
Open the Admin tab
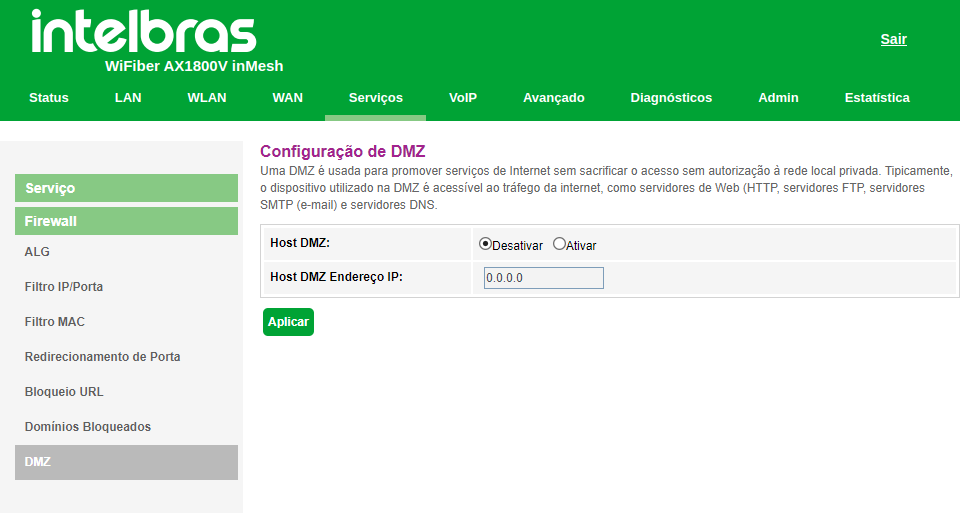click(x=778, y=98)
